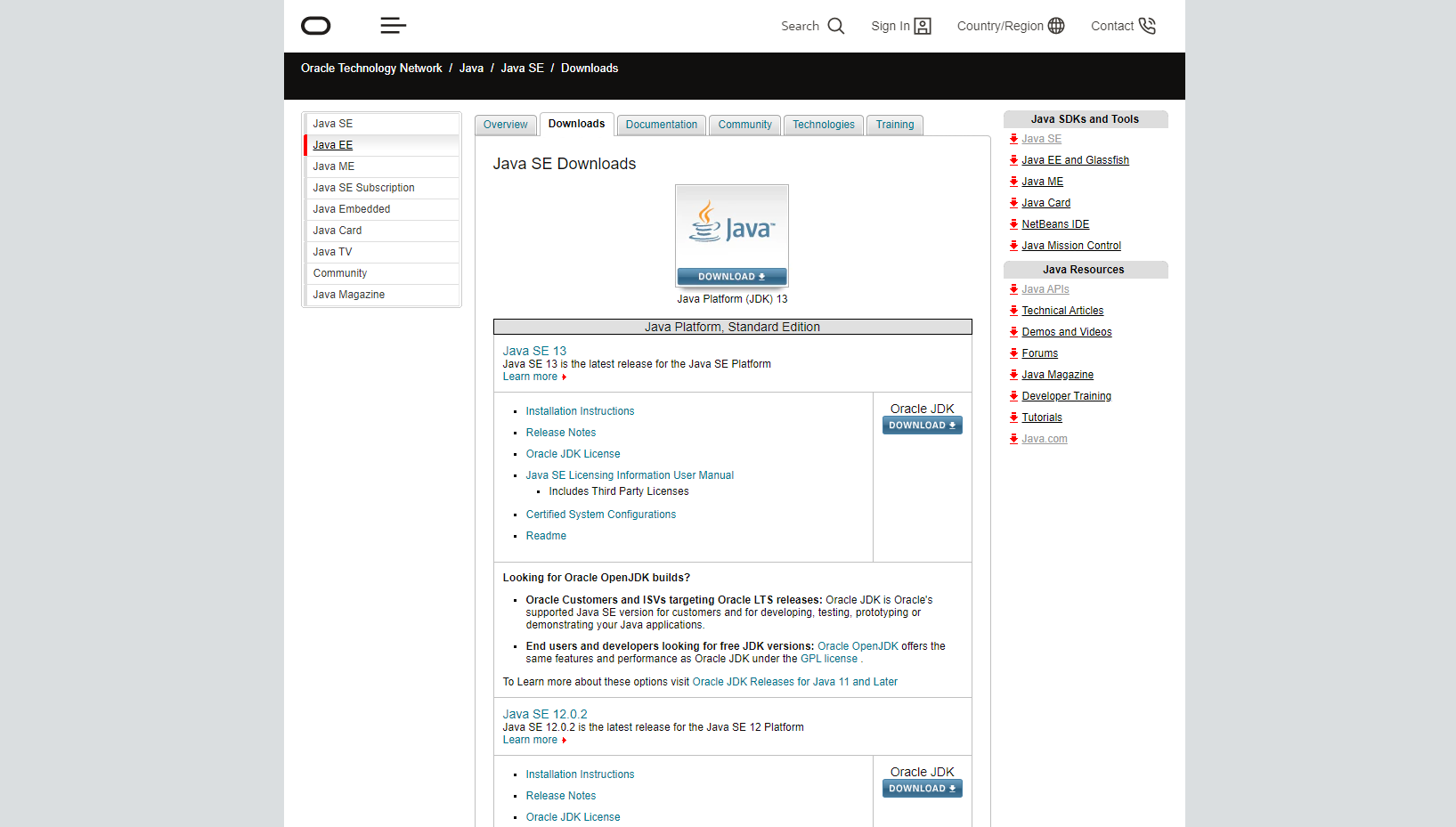Open the Java APIs resource link
The width and height of the screenshot is (1456, 827).
1045,289
